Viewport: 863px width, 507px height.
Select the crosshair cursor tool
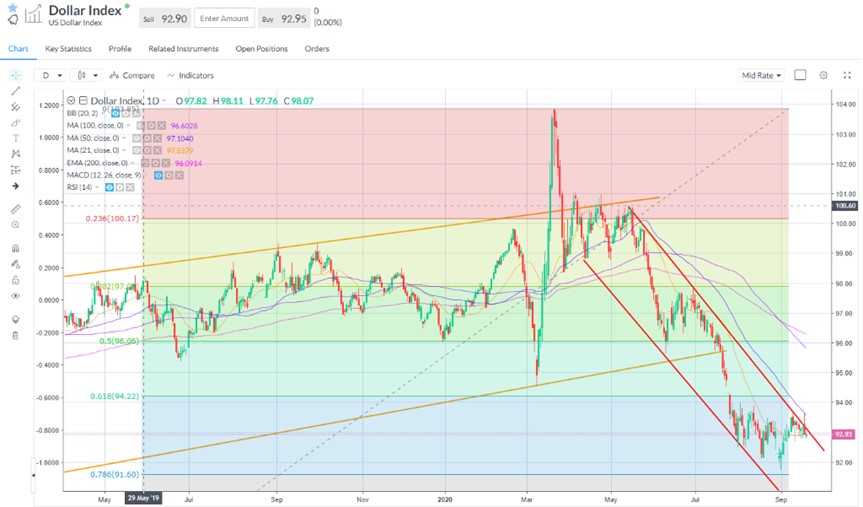(x=15, y=75)
